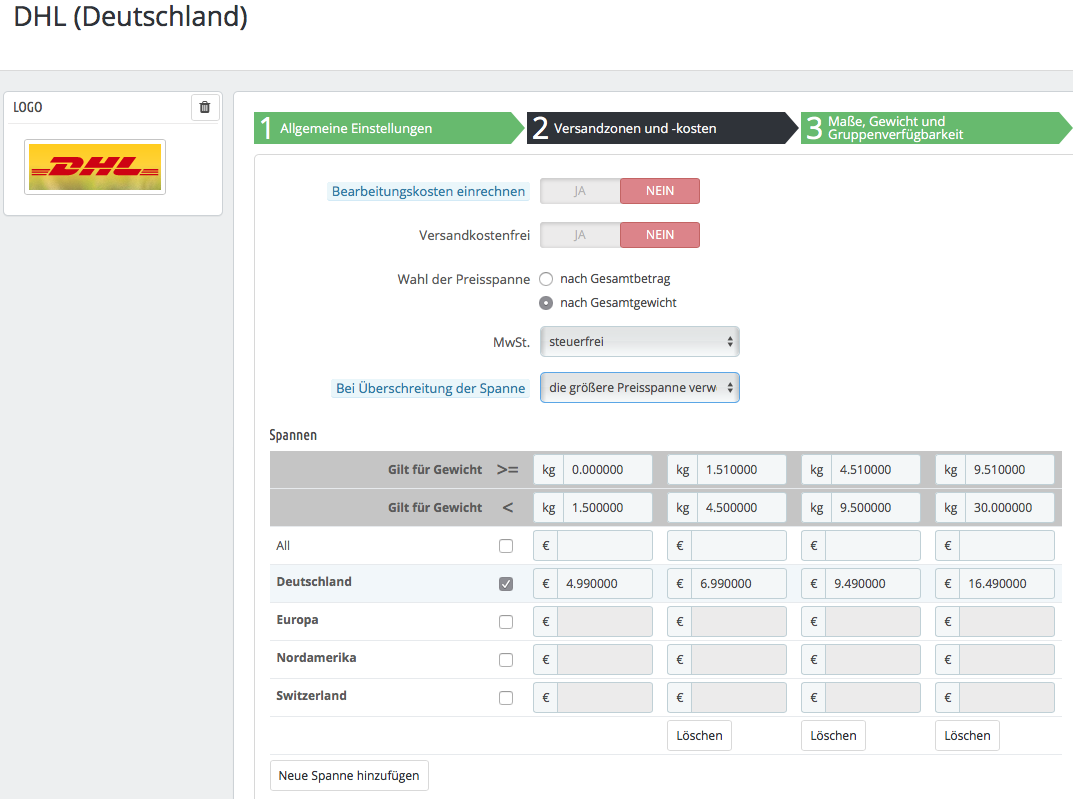Screen dimensions: 1073x799
Task: Select the nach Gesamtgewicht radio option
Action: pos(546,303)
